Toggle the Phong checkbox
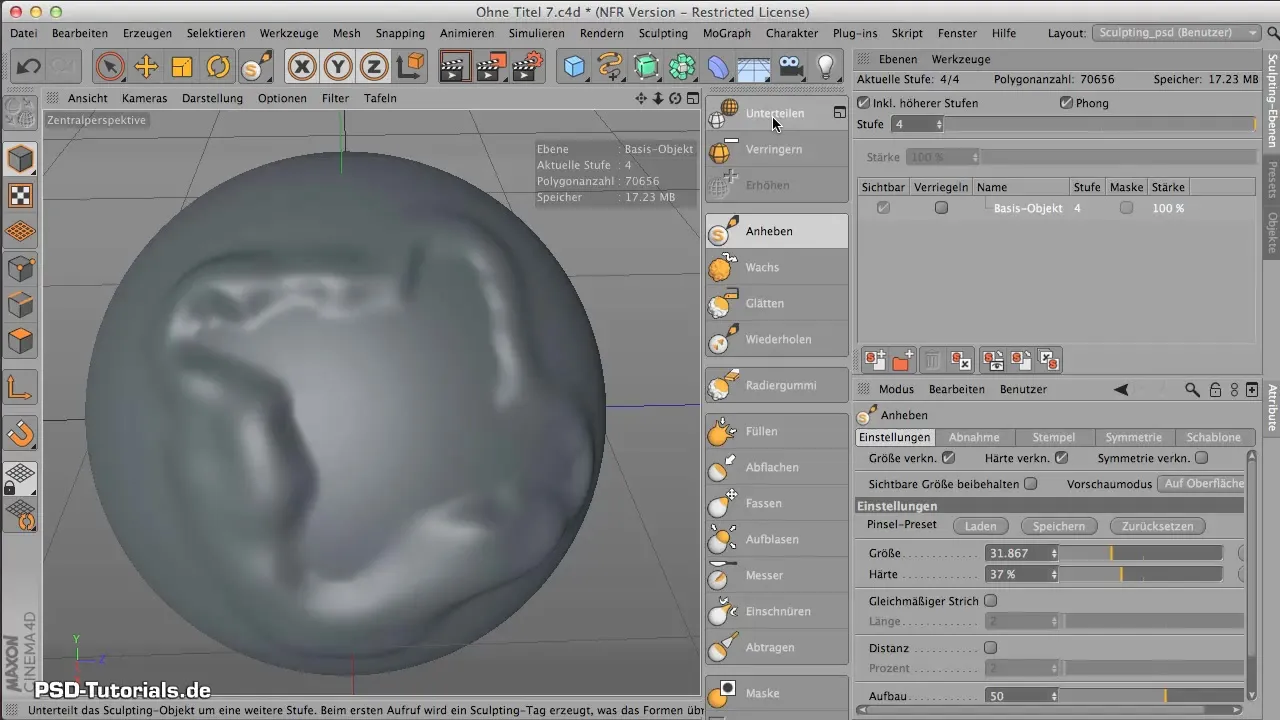Image resolution: width=1280 pixels, height=720 pixels. (x=1066, y=103)
